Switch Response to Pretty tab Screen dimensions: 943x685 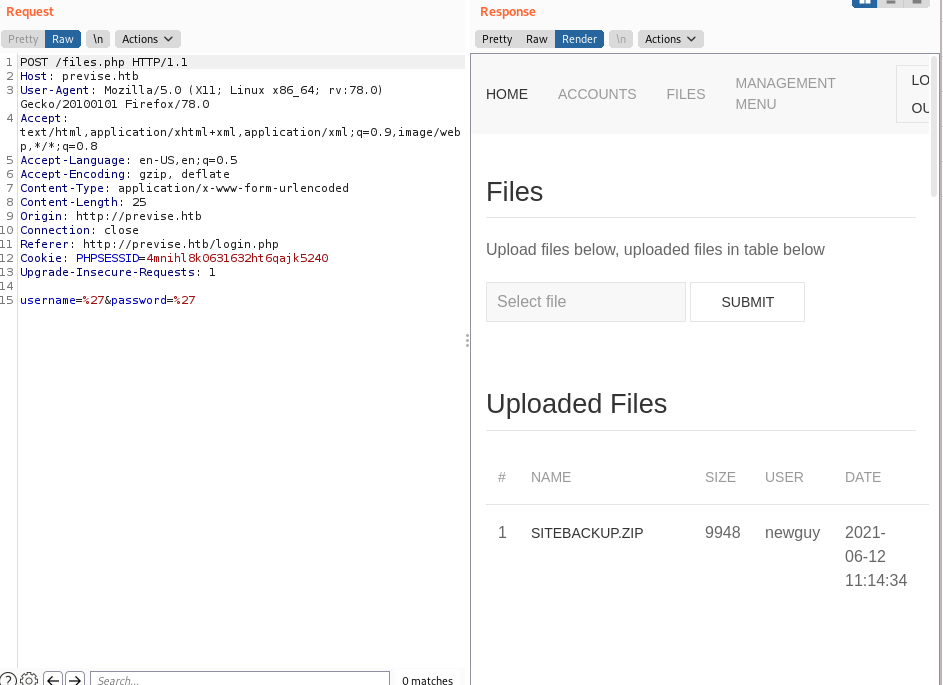(497, 39)
